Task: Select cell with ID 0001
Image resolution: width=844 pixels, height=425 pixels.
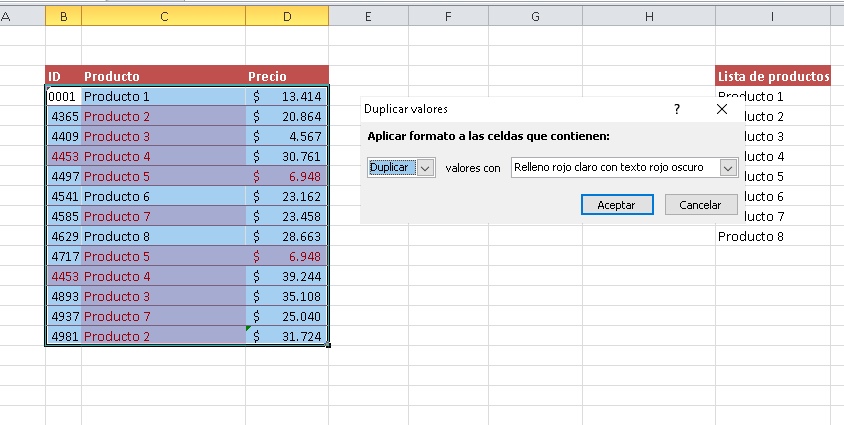Action: (64, 97)
